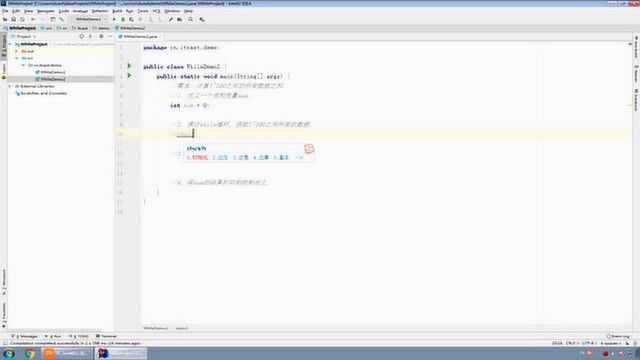Open the Sogou input method logo icon
The width and height of the screenshot is (640, 360).
click(309, 149)
